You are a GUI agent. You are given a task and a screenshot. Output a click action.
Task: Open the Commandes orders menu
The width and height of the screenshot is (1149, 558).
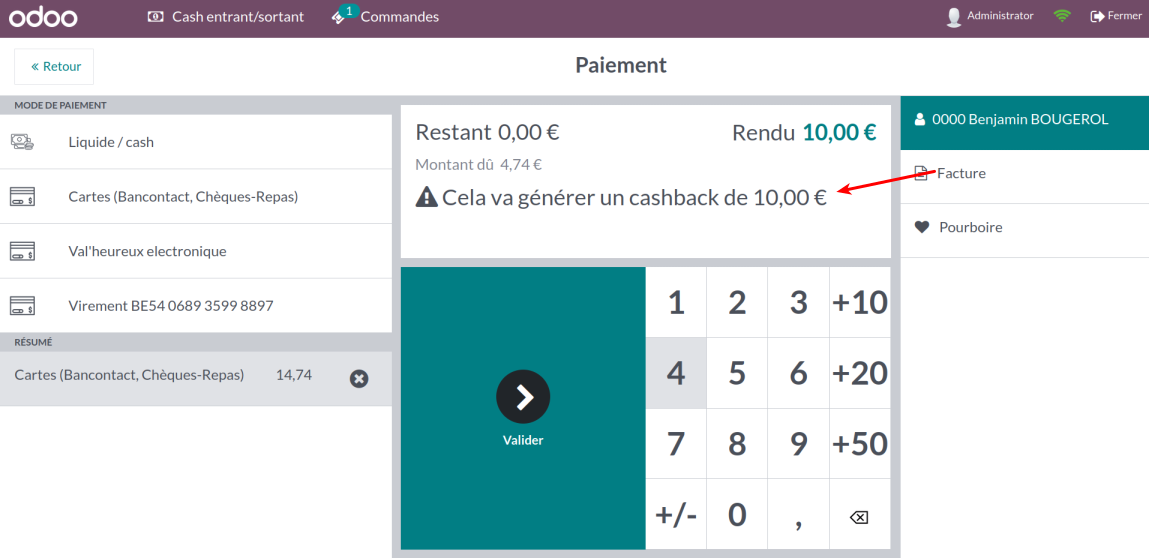pyautogui.click(x=385, y=15)
